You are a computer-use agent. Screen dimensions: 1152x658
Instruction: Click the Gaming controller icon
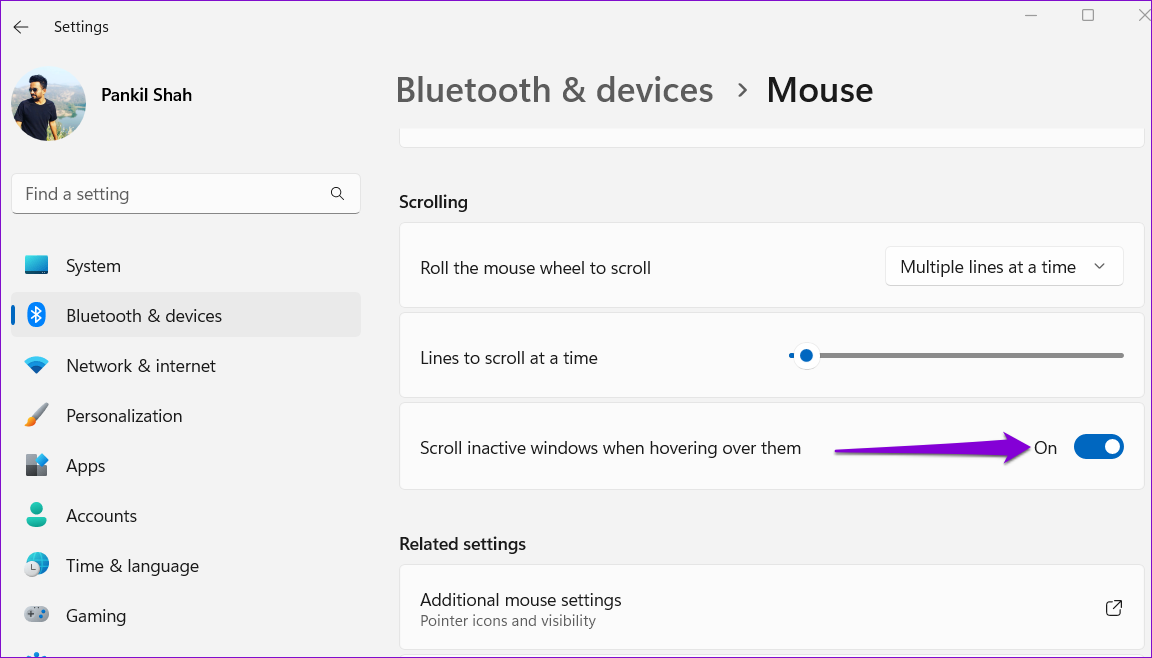point(36,614)
